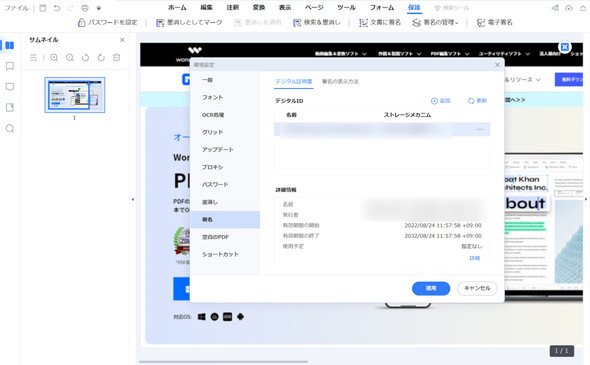The width and height of the screenshot is (590, 365).
Task: Switch to 署名の表示方法 tab
Action: (x=340, y=82)
